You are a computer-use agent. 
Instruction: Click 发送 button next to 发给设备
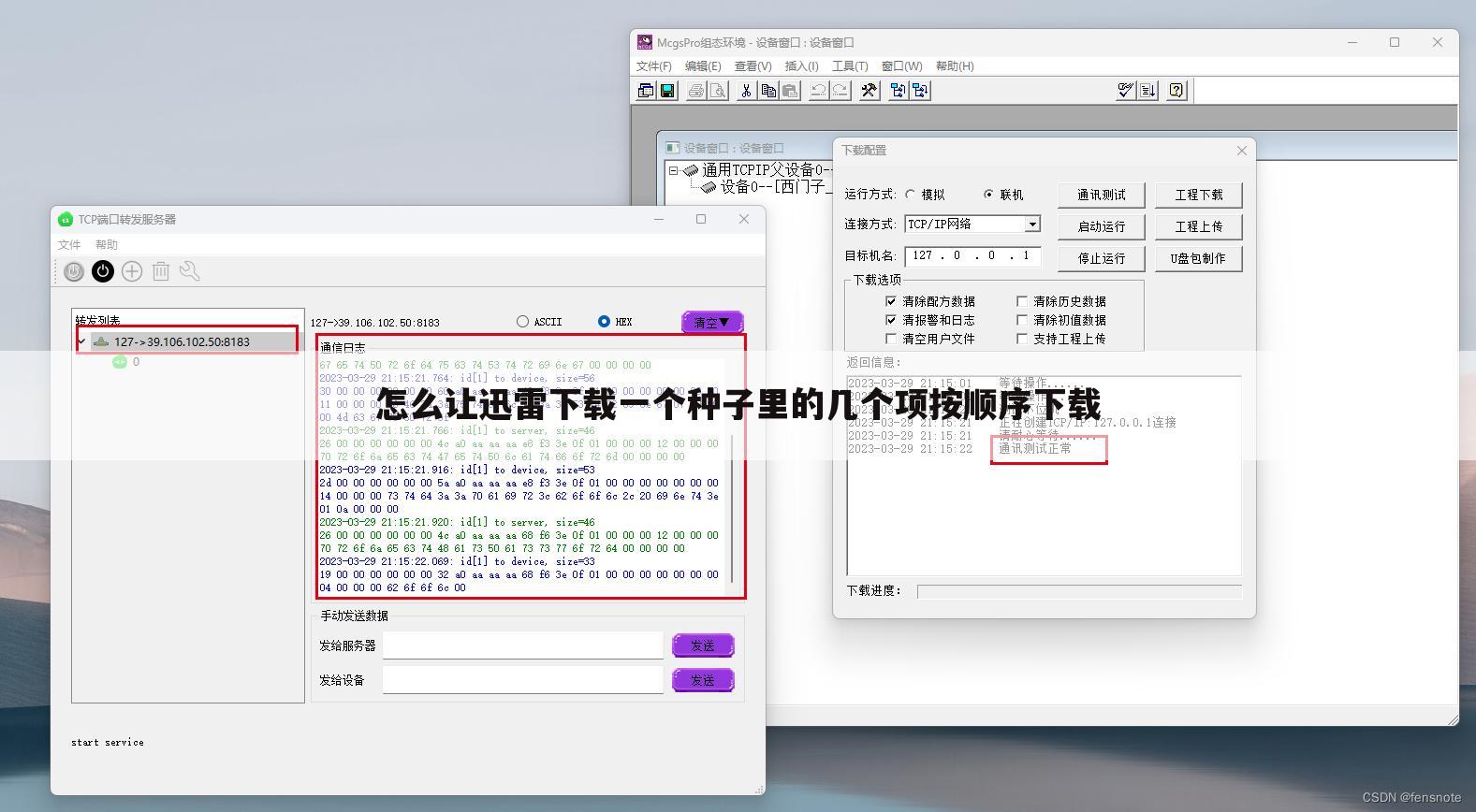(703, 680)
